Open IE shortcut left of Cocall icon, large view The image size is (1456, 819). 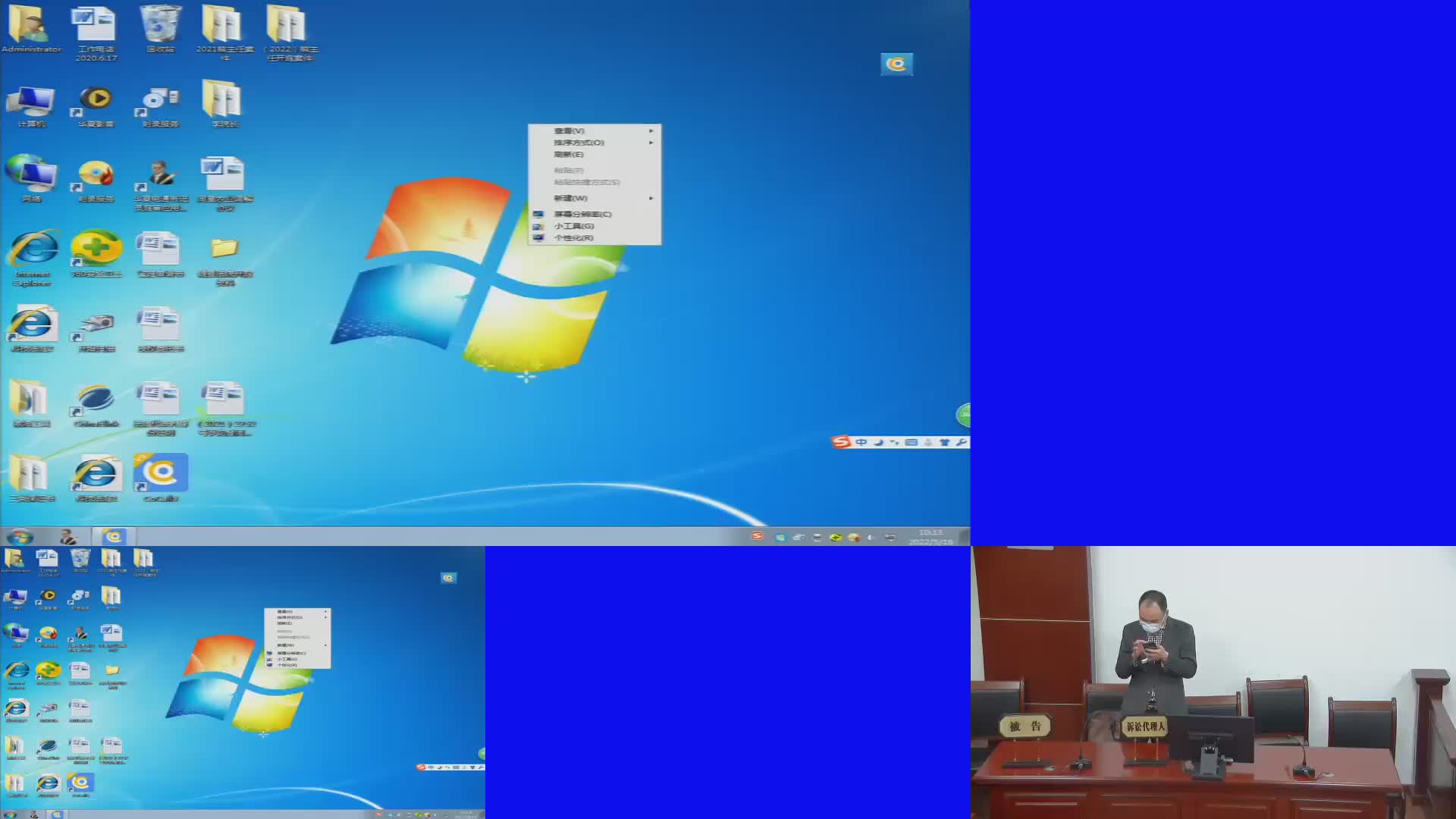[x=96, y=478]
